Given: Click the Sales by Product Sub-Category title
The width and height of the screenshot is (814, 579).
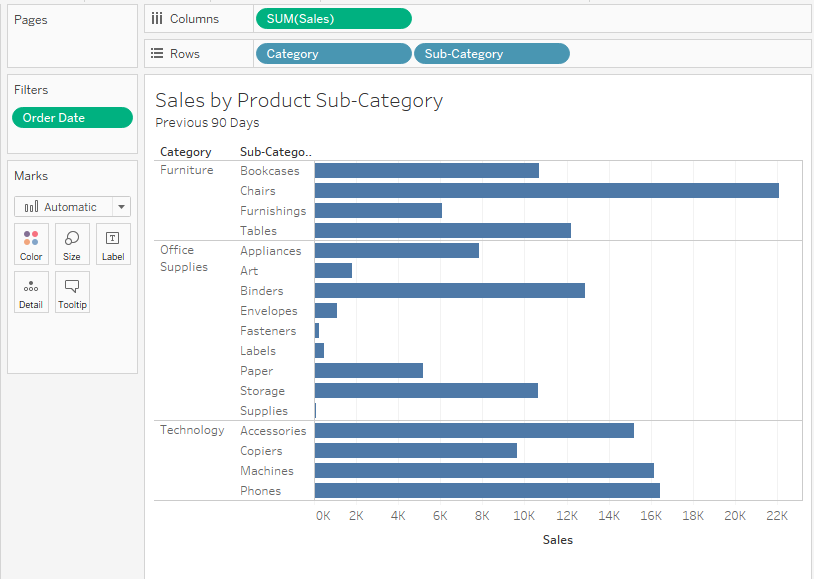Looking at the screenshot, I should [299, 100].
